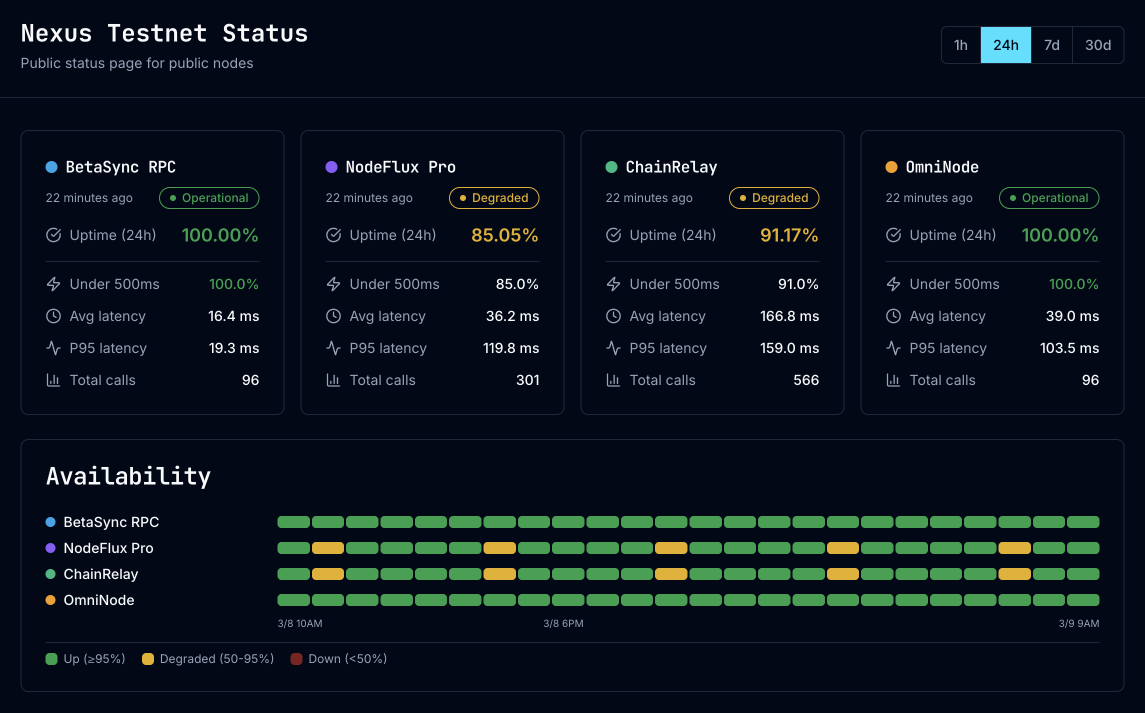This screenshot has width=1145, height=713.
Task: Click the Degraded badge on ChainRelay card
Action: [774, 198]
